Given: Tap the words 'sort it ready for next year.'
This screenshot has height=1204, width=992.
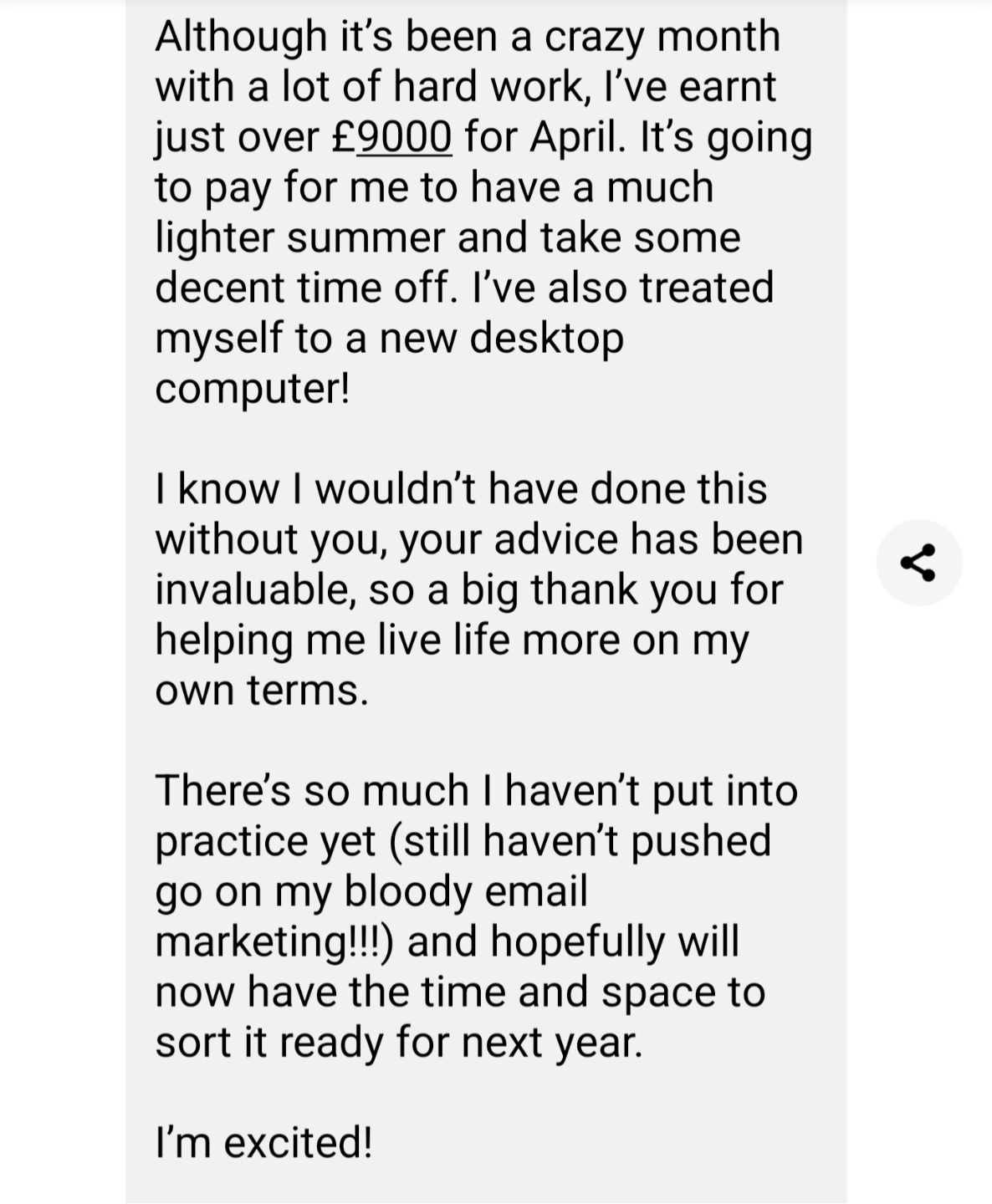Looking at the screenshot, I should (399, 1043).
